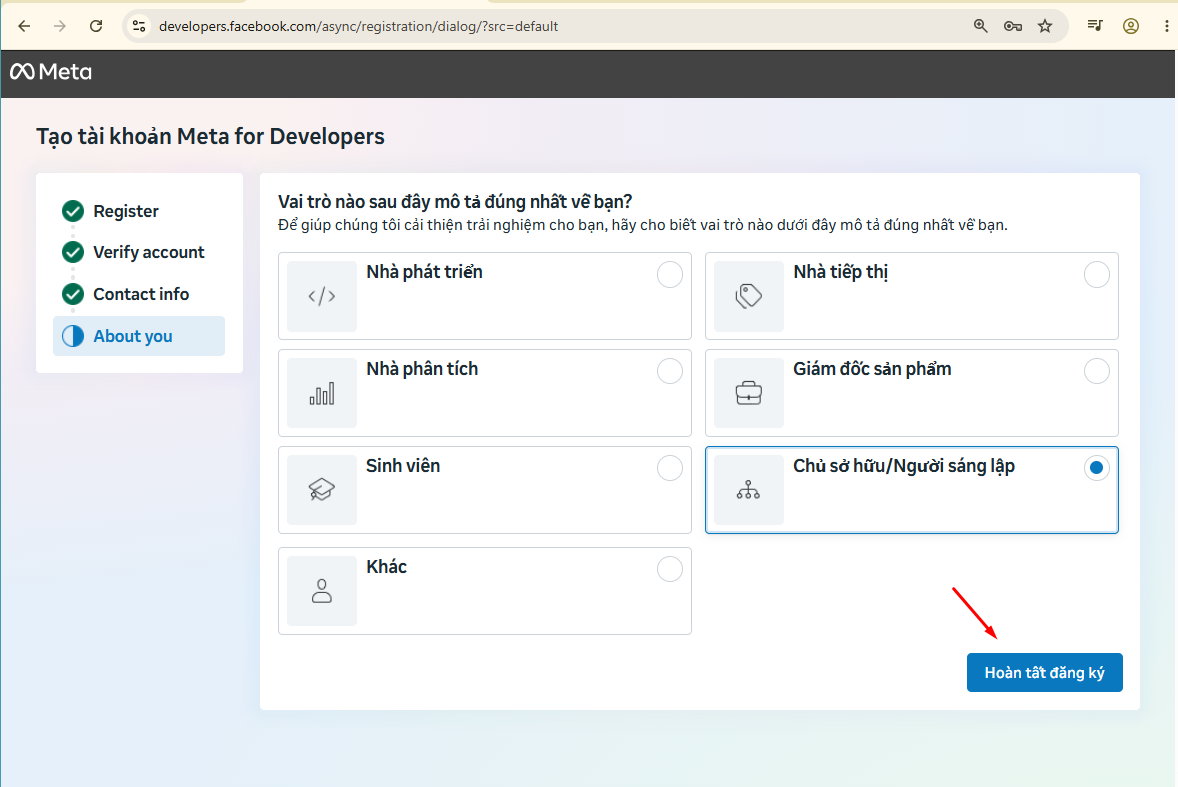Click the half-filled circle beside About you
The height and width of the screenshot is (787, 1178).
coord(73,336)
